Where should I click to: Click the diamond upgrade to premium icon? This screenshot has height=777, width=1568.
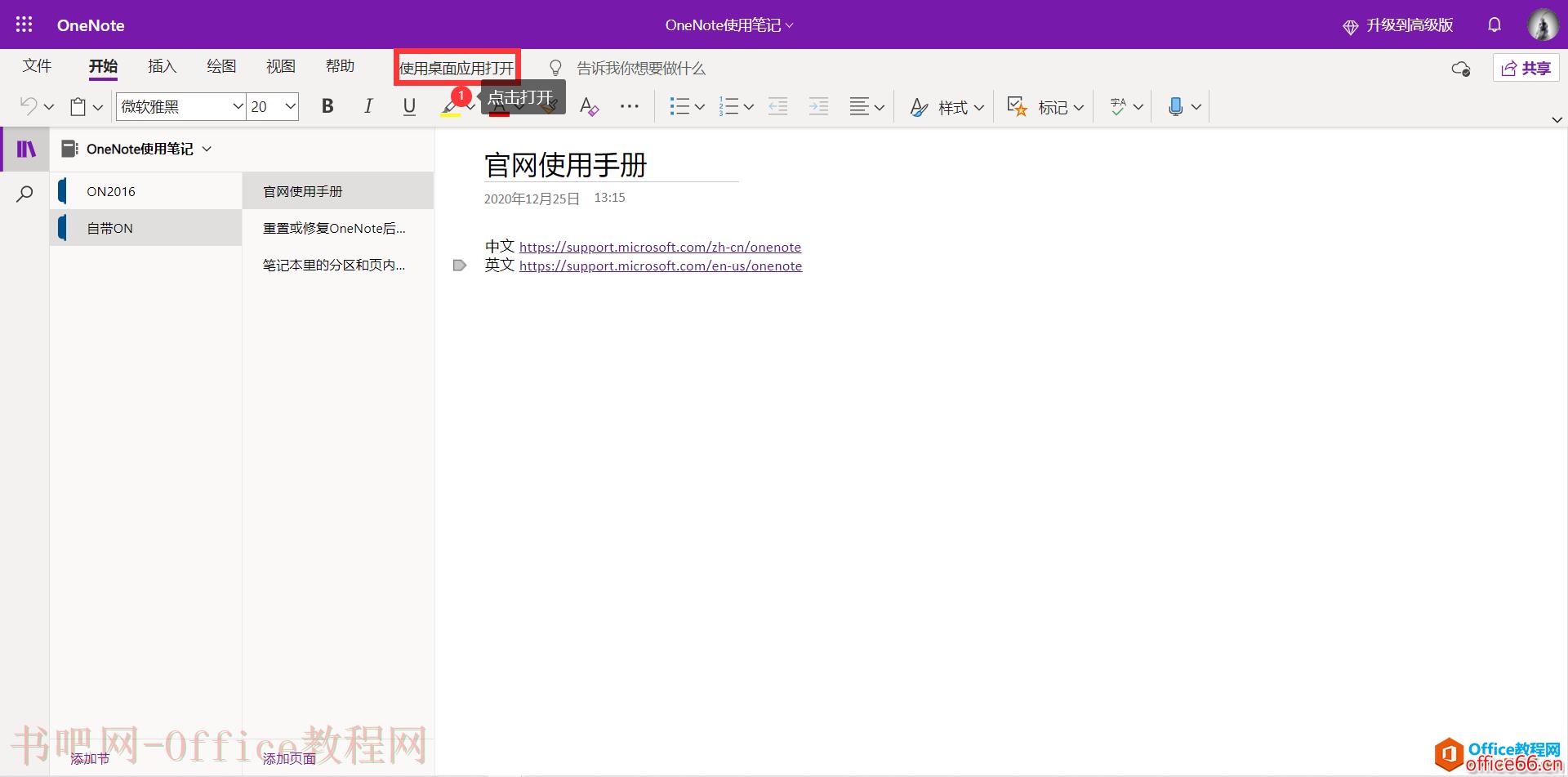1350,26
